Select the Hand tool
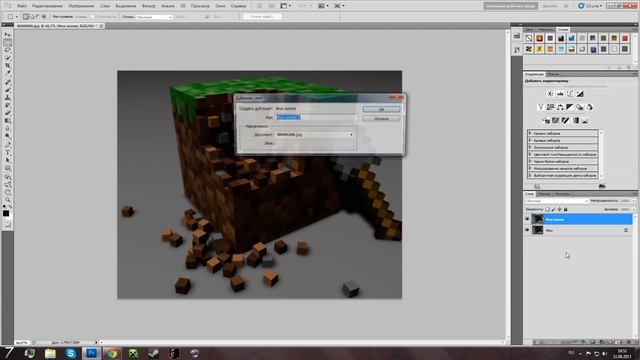The height and width of the screenshot is (360, 640). pos(7,192)
